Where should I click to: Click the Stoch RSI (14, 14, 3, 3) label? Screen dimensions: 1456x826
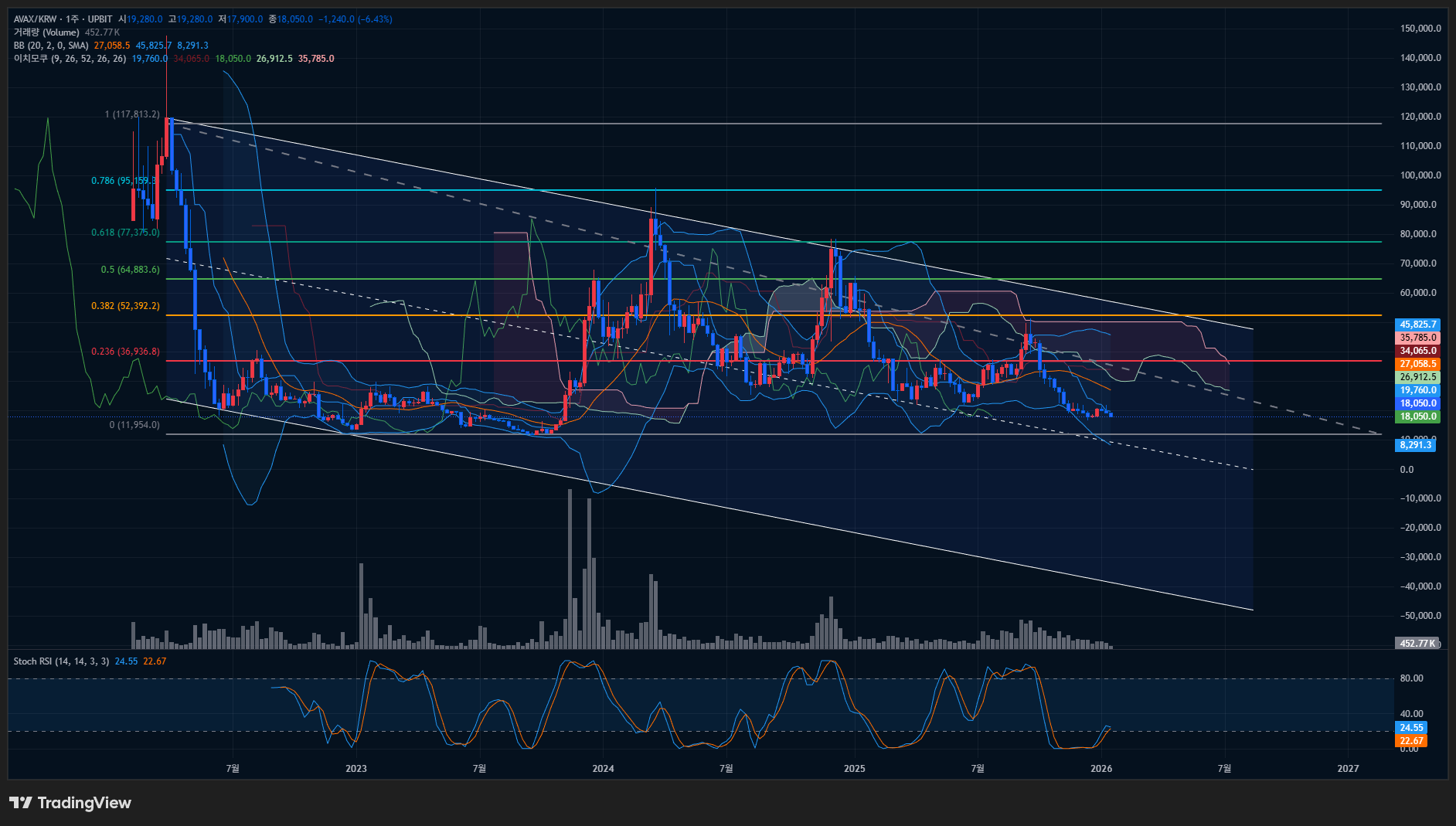61,661
